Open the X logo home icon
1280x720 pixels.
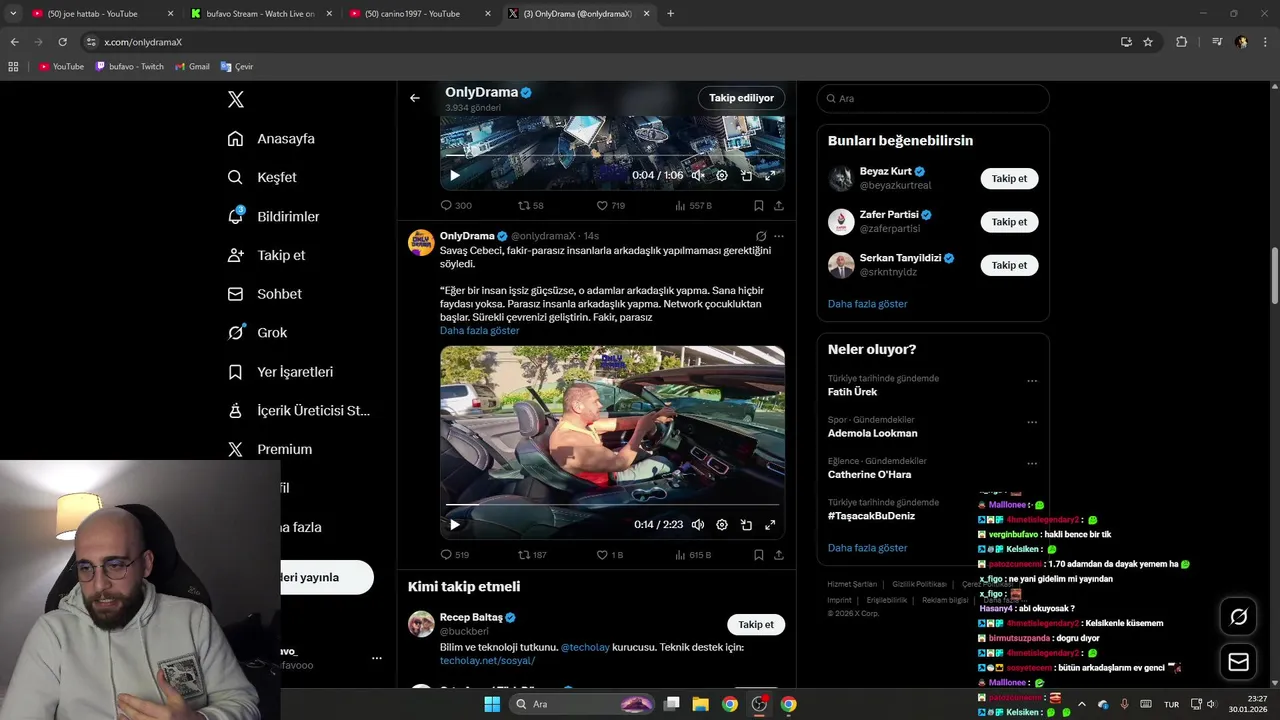pyautogui.click(x=235, y=99)
